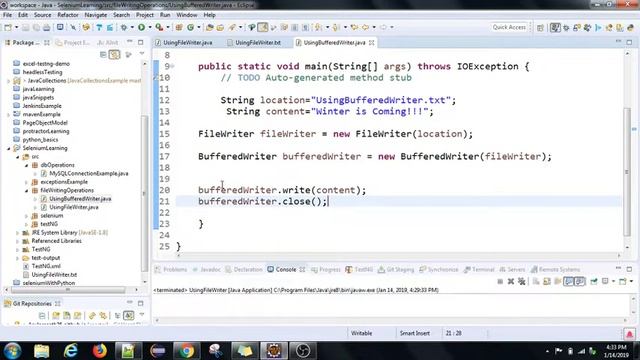Expand the JRE System Library node
Image resolution: width=640 pixels, height=360 pixels.
tap(18, 233)
